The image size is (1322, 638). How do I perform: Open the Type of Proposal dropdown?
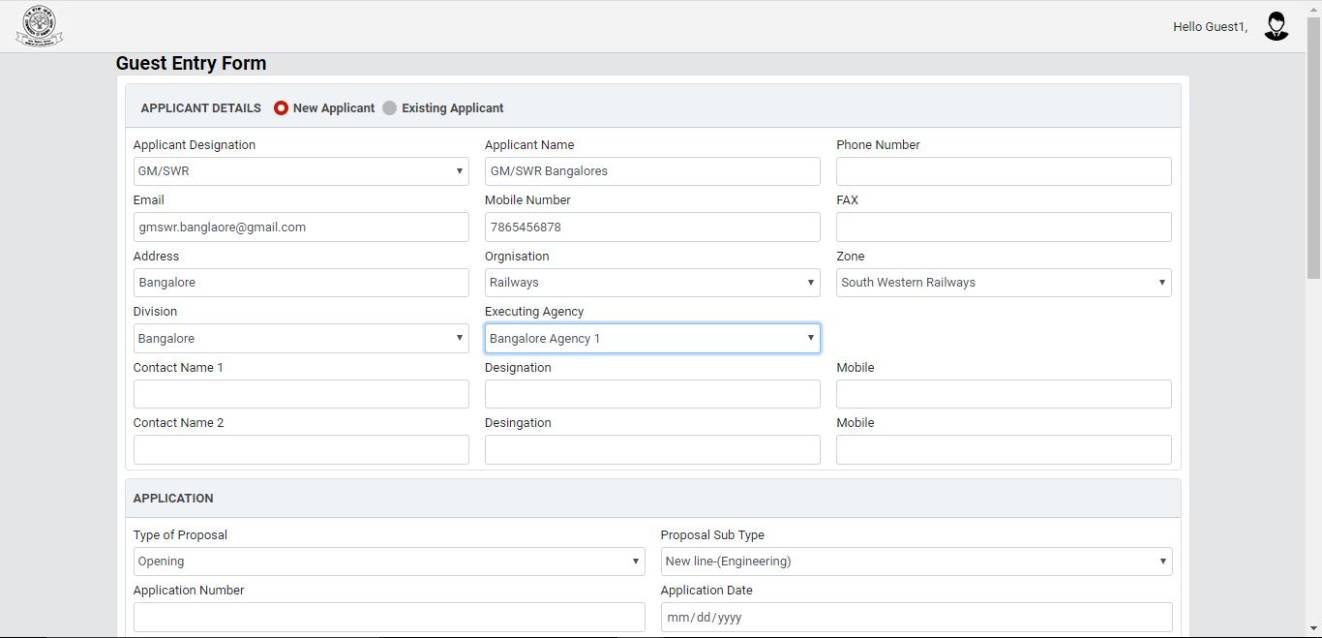tap(388, 562)
